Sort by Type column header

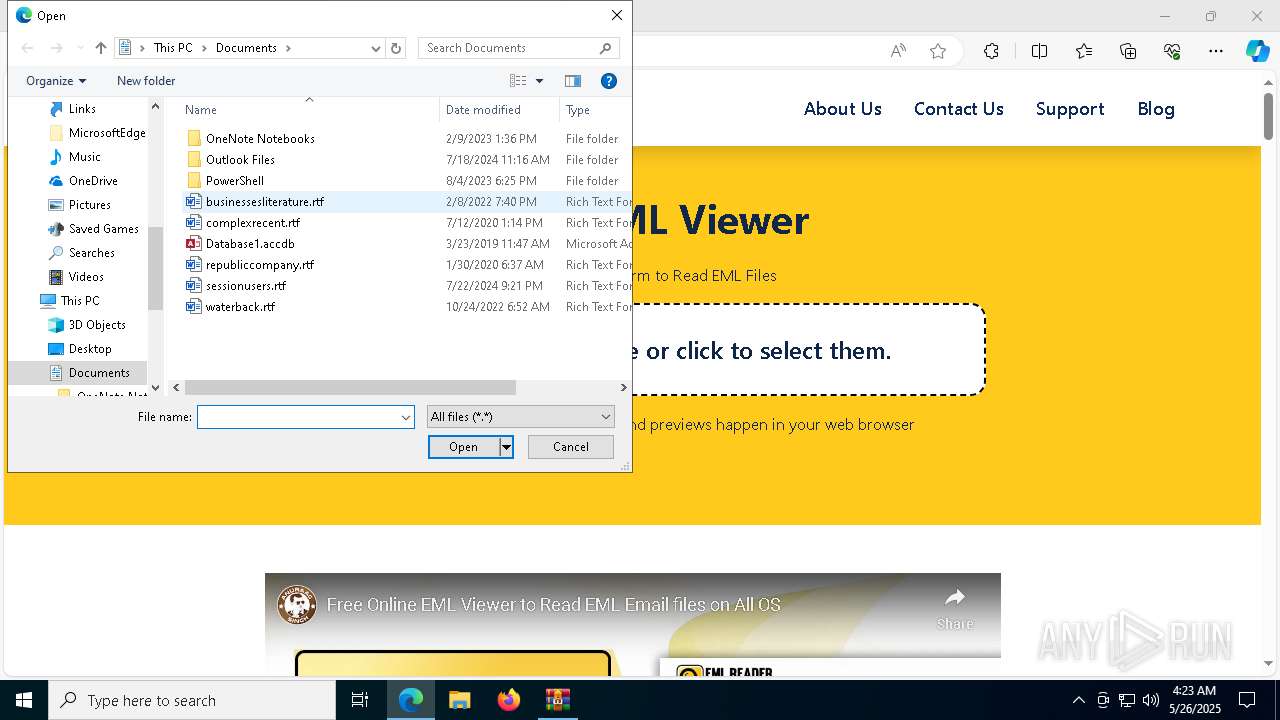(595, 110)
